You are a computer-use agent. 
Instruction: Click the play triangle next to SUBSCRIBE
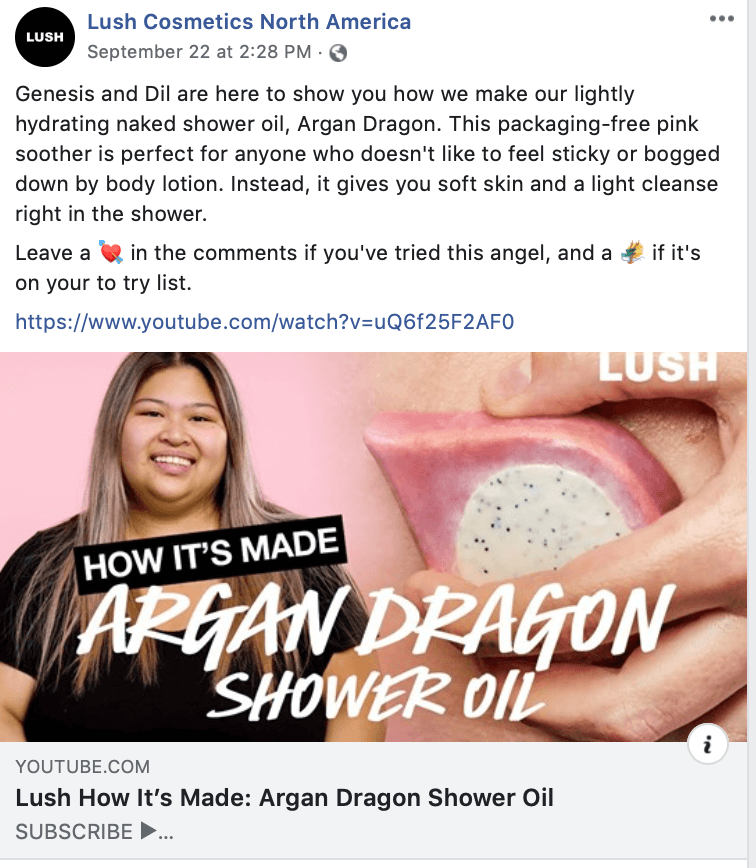[148, 830]
